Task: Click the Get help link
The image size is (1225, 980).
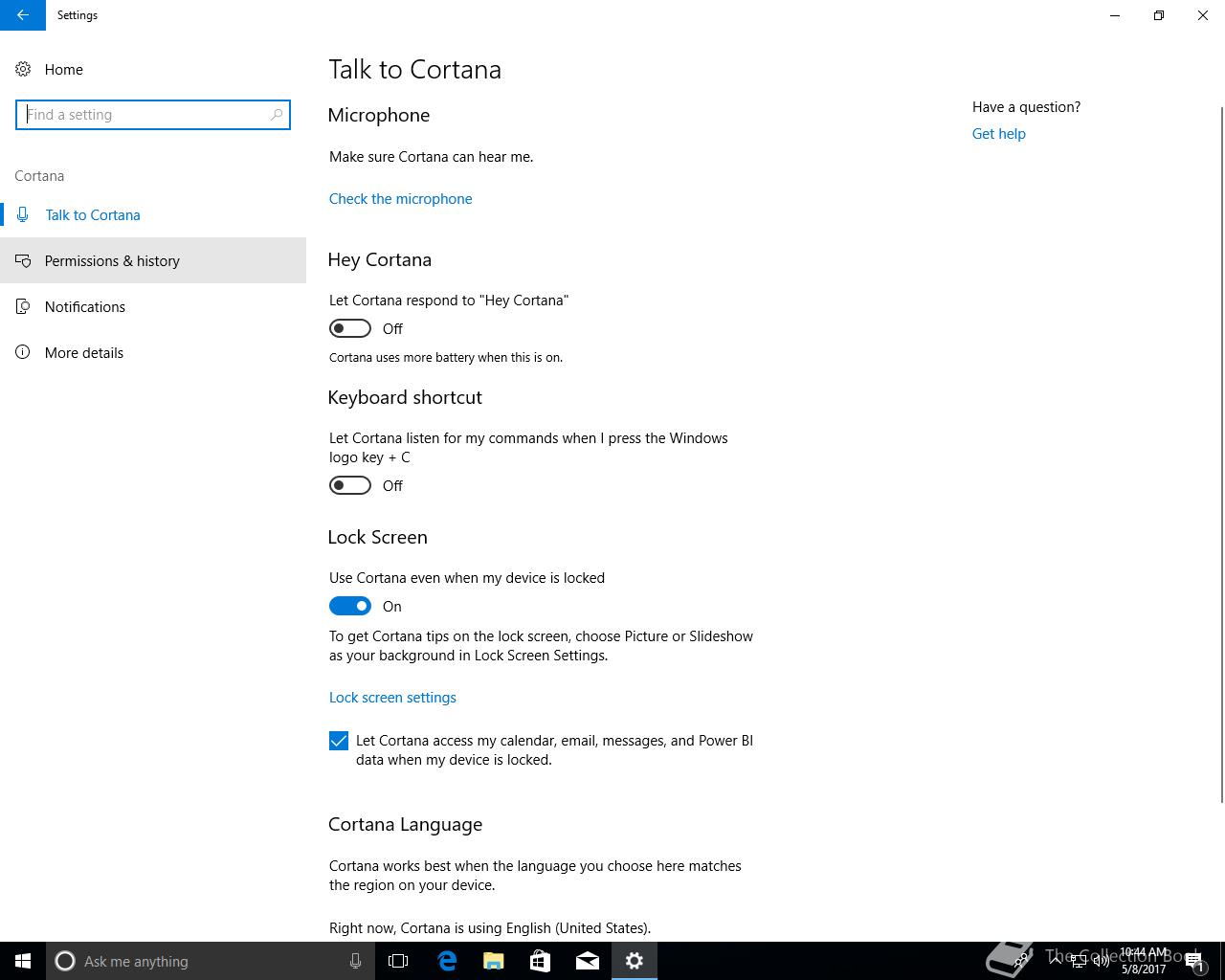Action: (998, 134)
